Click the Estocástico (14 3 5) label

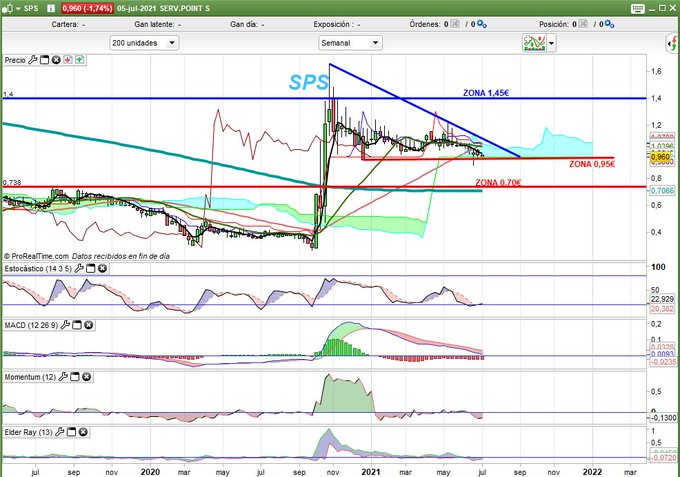38,268
